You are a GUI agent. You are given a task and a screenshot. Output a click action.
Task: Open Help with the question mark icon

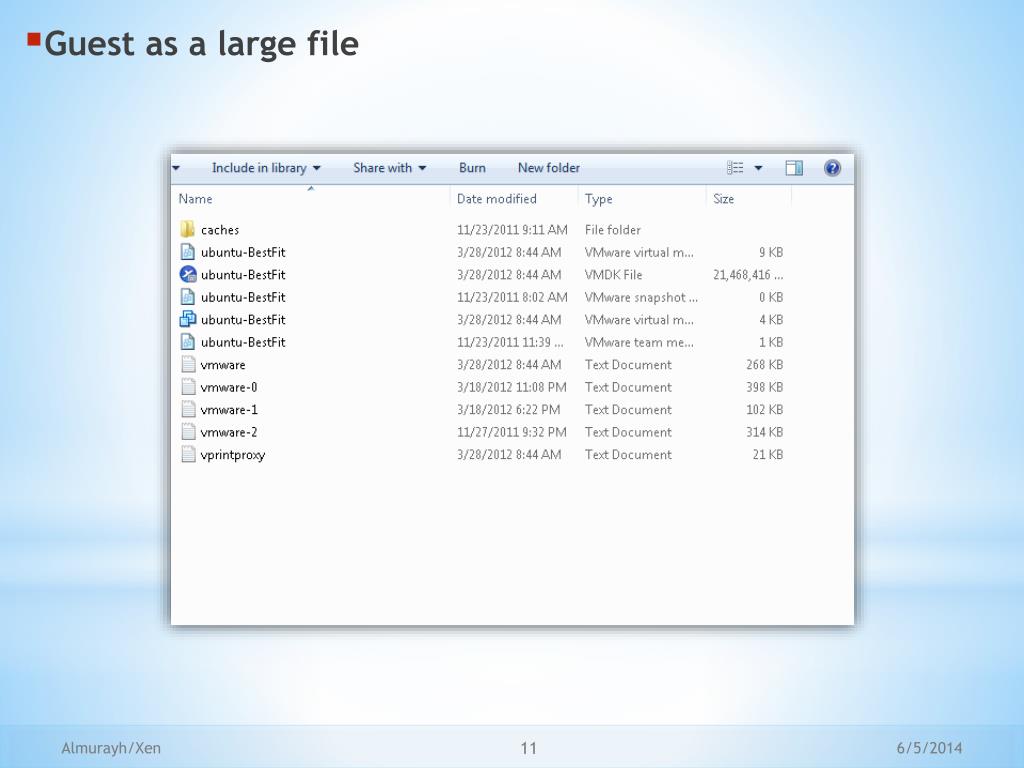pyautogui.click(x=832, y=168)
